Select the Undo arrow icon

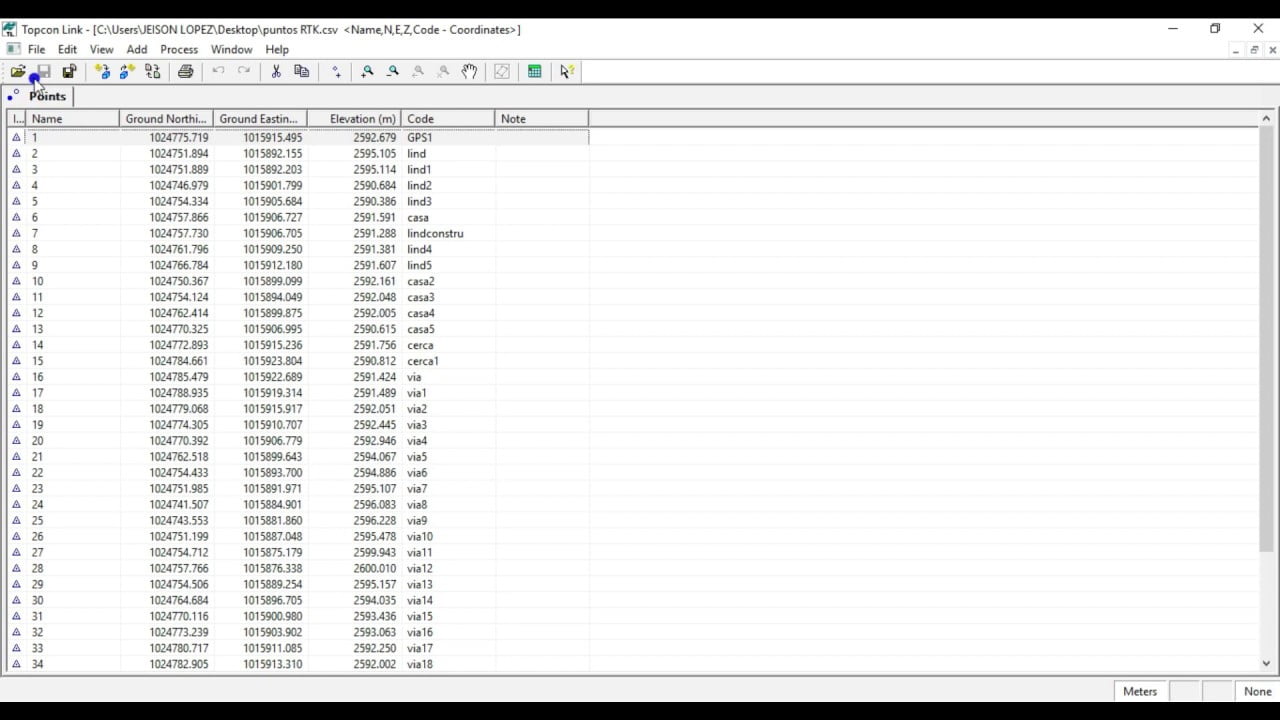click(x=218, y=71)
